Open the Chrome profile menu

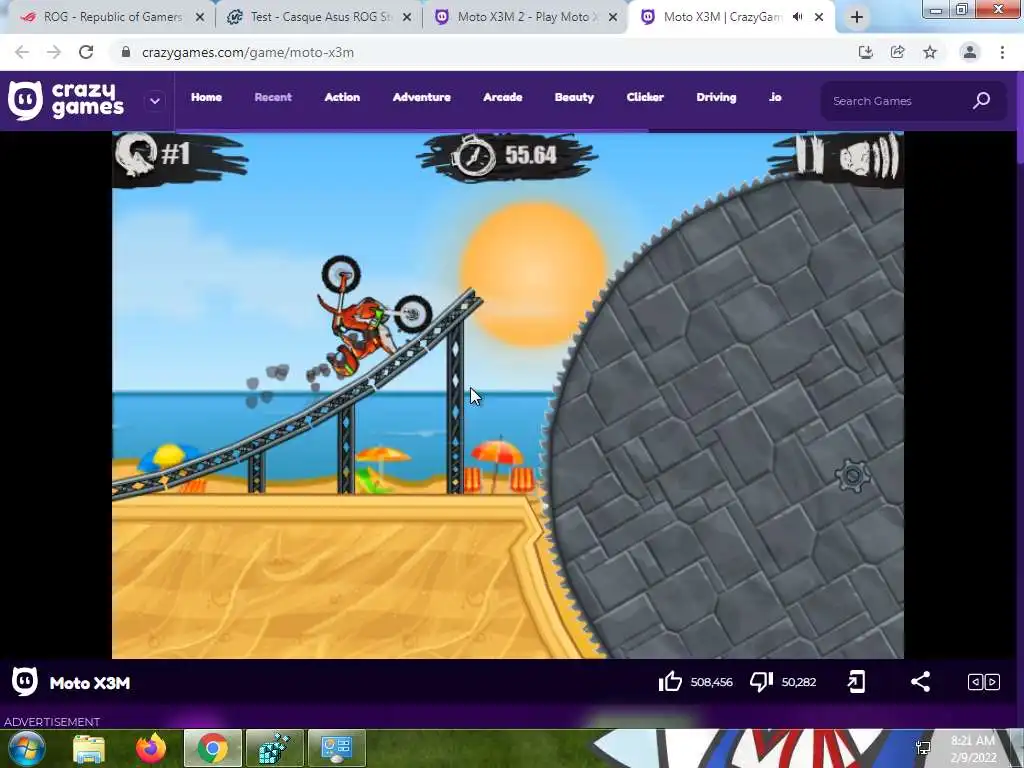tap(970, 52)
